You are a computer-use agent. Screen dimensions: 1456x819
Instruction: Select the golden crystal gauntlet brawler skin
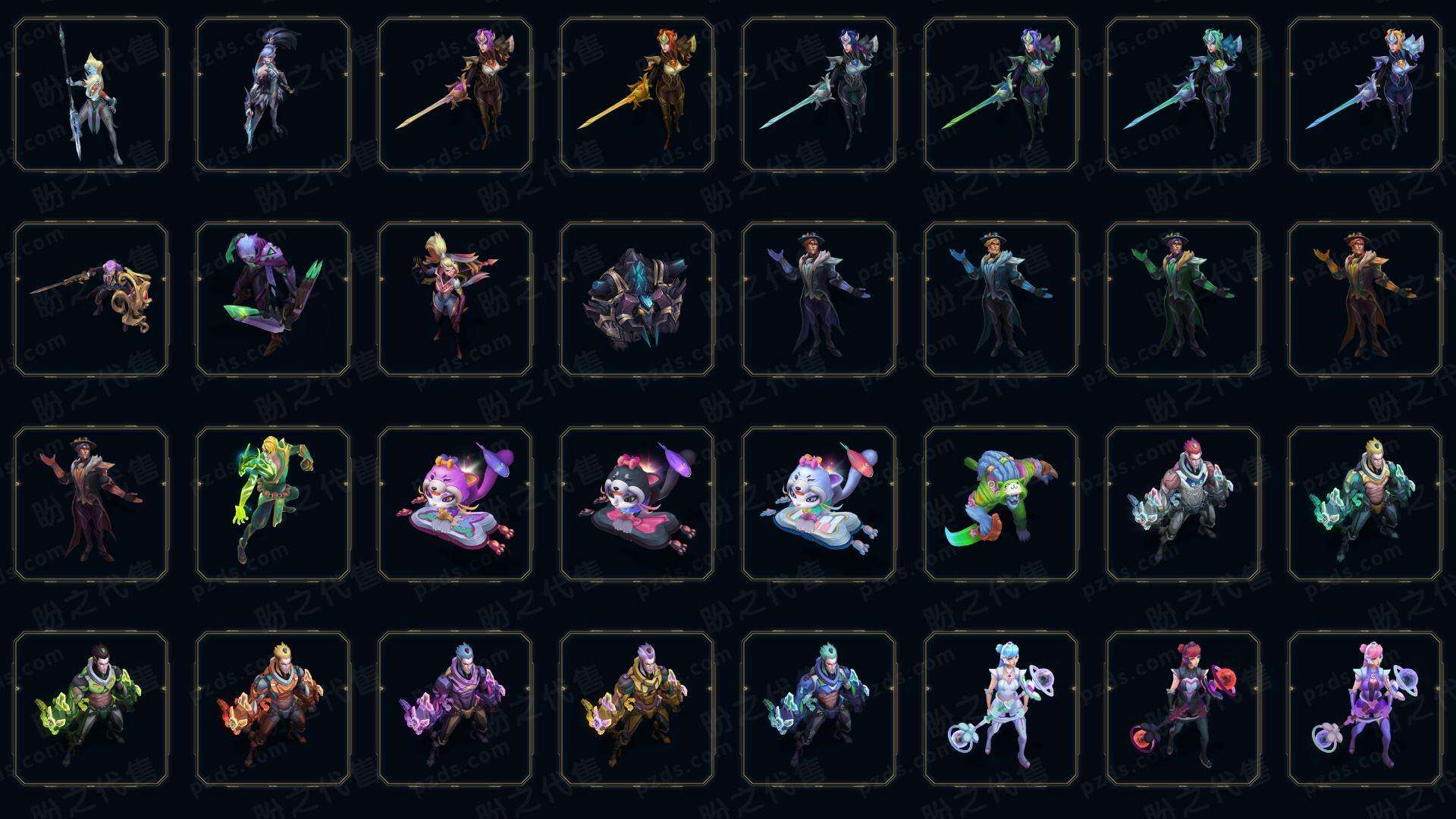[x=637, y=708]
